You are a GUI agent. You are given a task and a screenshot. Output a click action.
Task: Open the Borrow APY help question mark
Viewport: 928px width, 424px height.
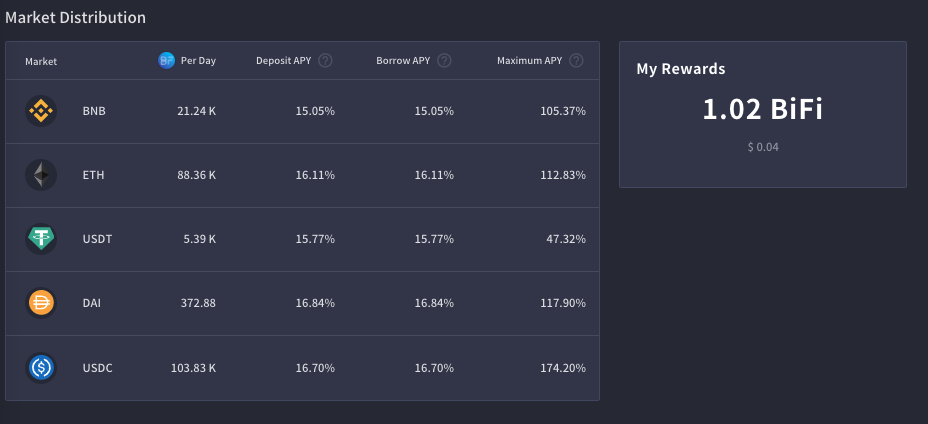coord(444,60)
